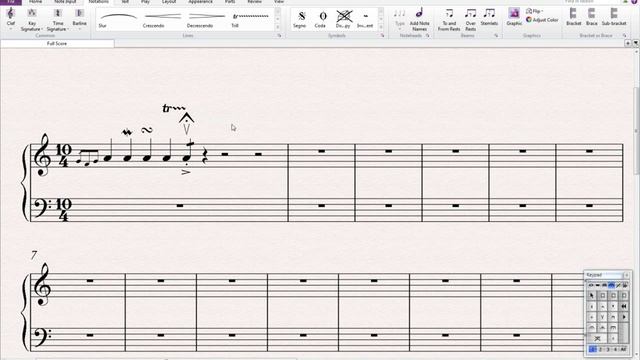Viewport: 640px width, 360px height.
Task: Click the vertical scrollbar of the score
Action: 636,131
